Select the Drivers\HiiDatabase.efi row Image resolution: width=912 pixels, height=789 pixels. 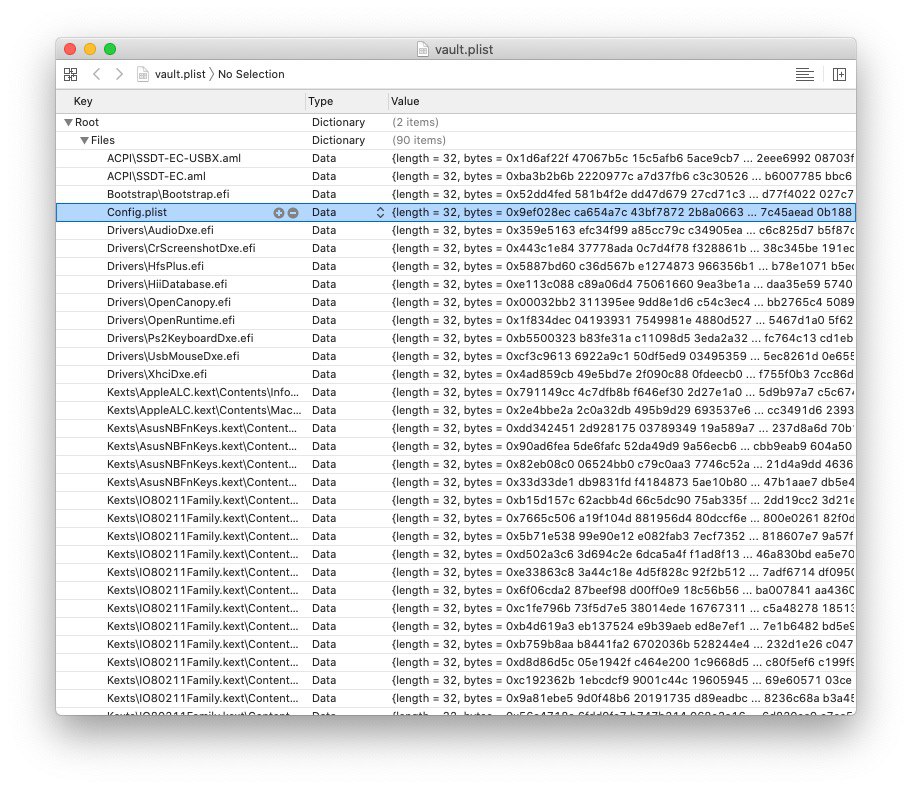tap(455, 284)
